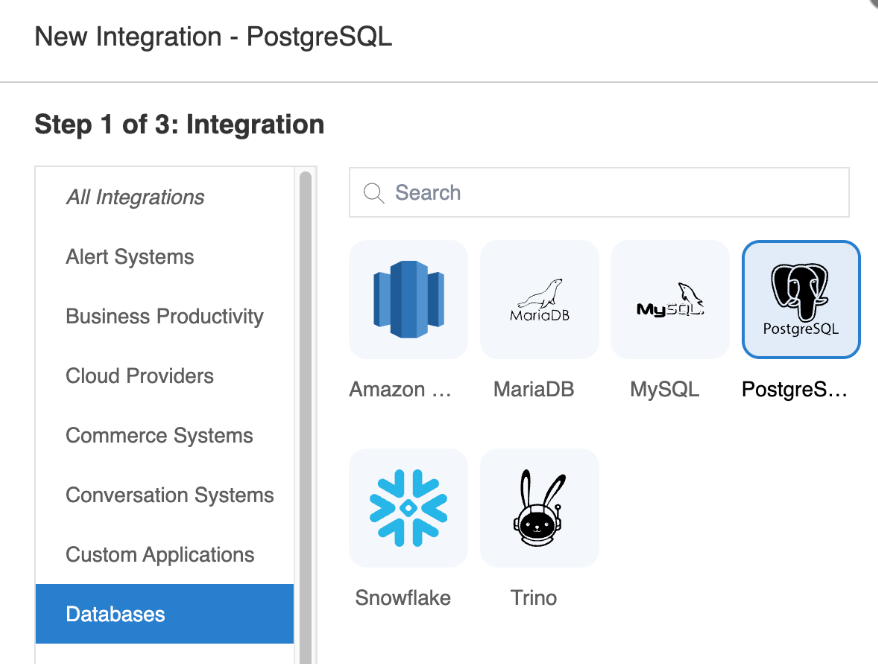Select the Amazon Redshift integration icon
The height and width of the screenshot is (664, 878).
click(408, 300)
